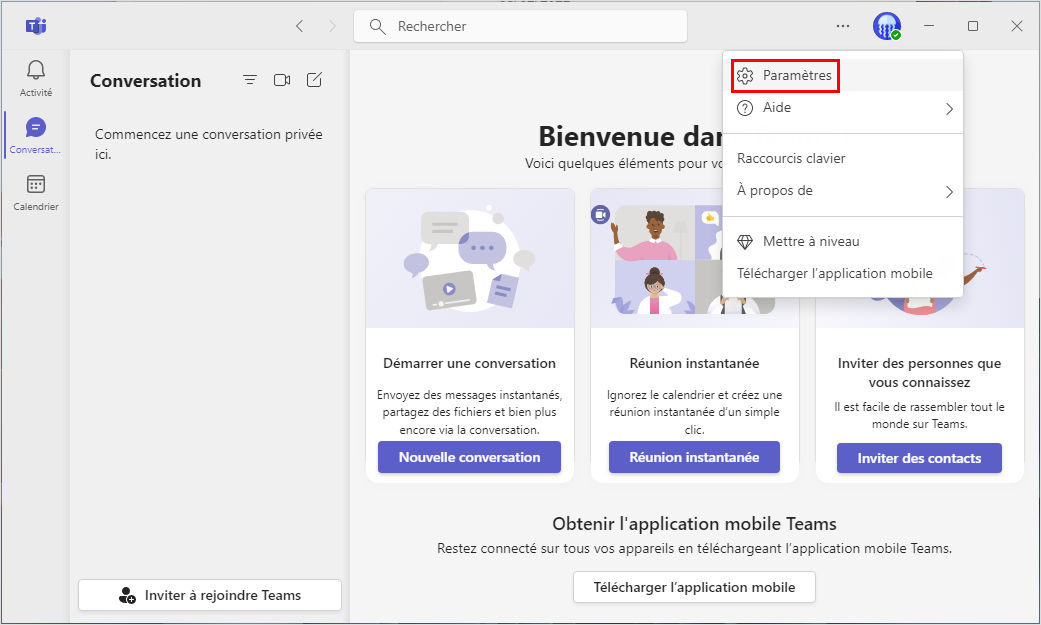This screenshot has height=625, width=1041.
Task: Go forward with the right arrow
Action: (332, 26)
